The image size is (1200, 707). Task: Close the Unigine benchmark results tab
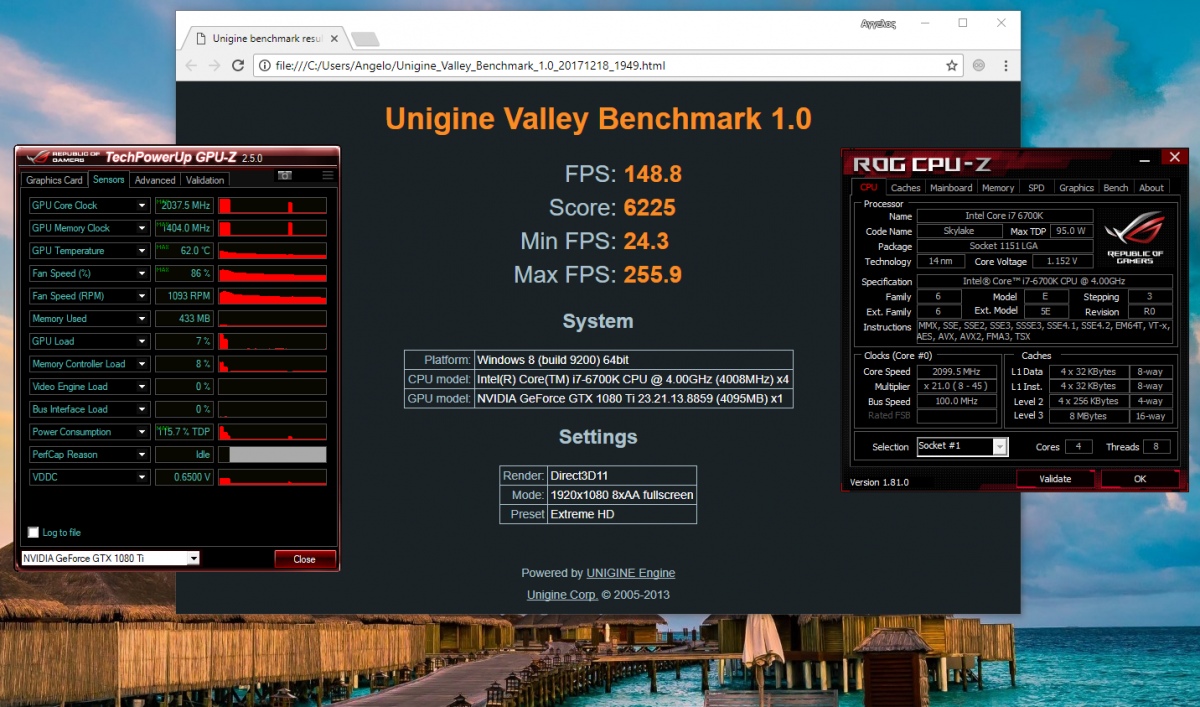point(332,39)
